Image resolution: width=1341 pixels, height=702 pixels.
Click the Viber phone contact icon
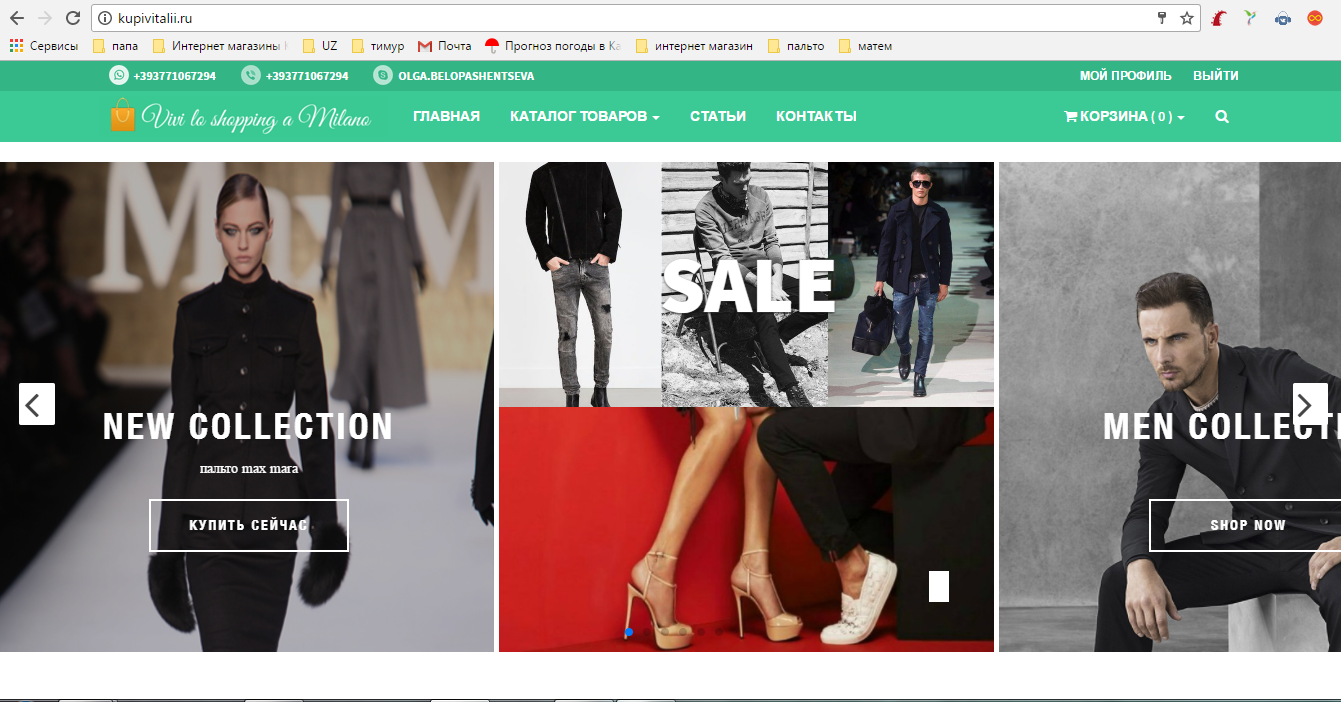click(x=251, y=75)
